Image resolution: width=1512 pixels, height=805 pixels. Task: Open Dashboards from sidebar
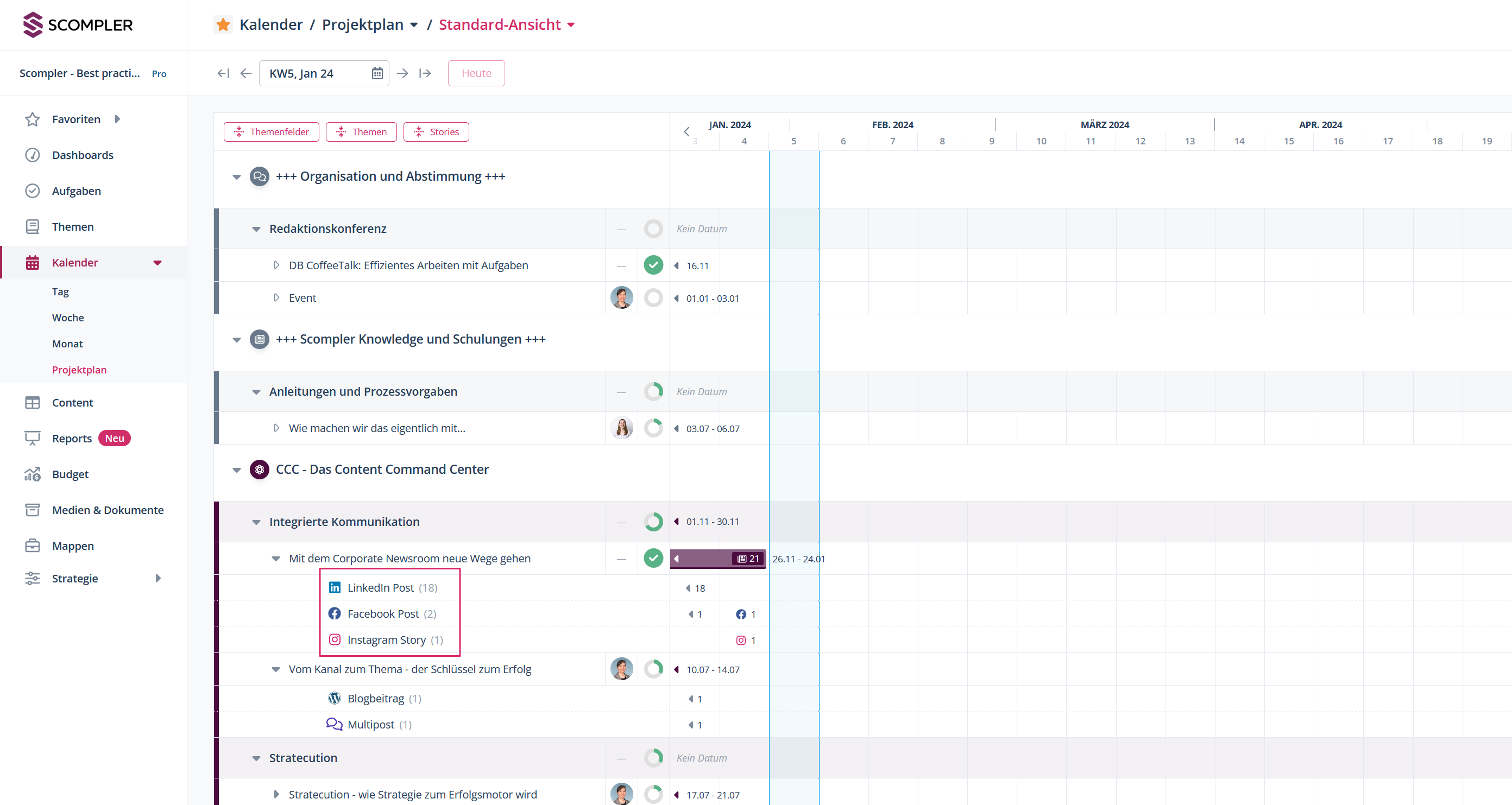(x=82, y=155)
